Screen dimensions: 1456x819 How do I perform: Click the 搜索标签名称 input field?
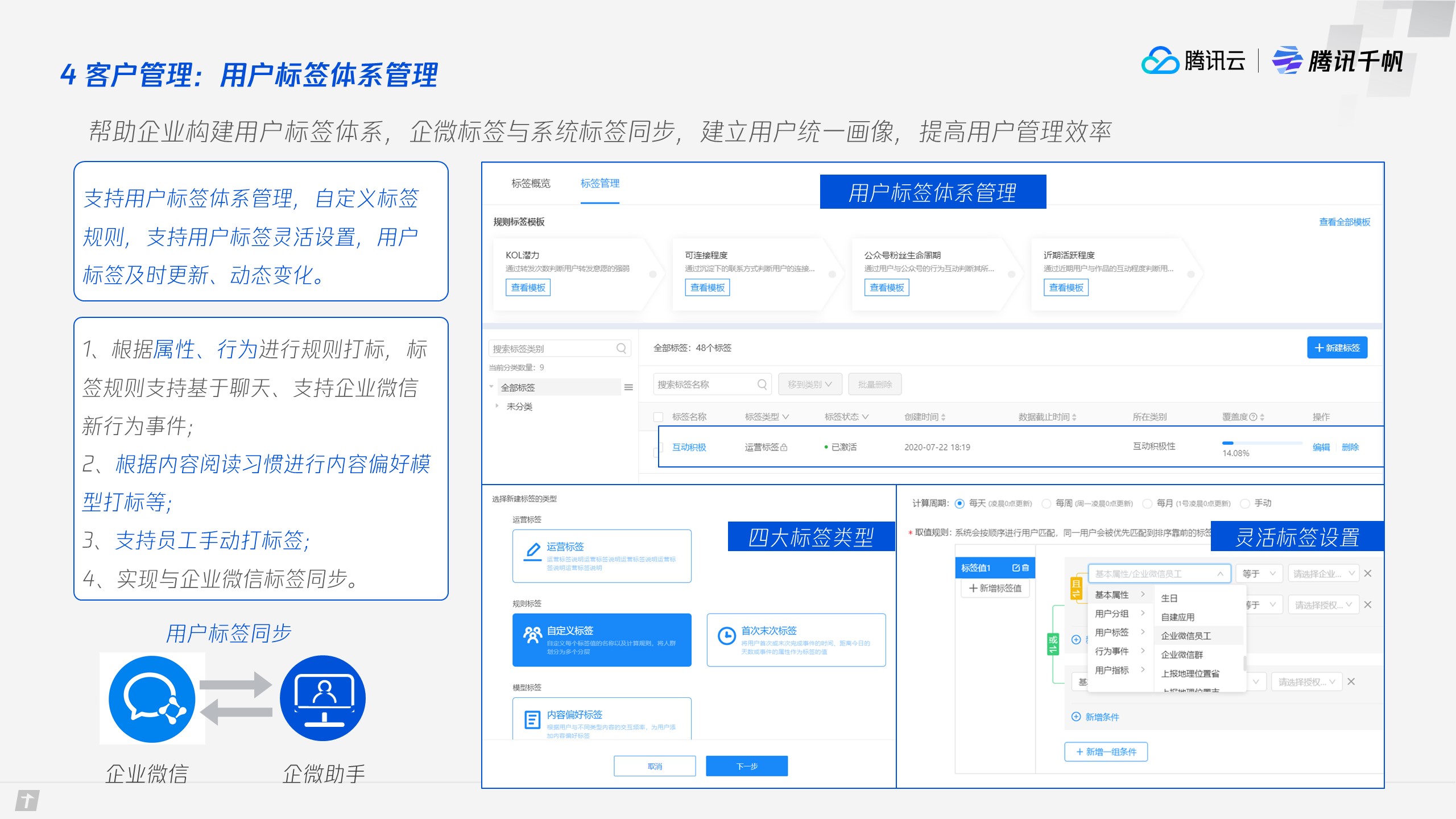click(x=712, y=384)
